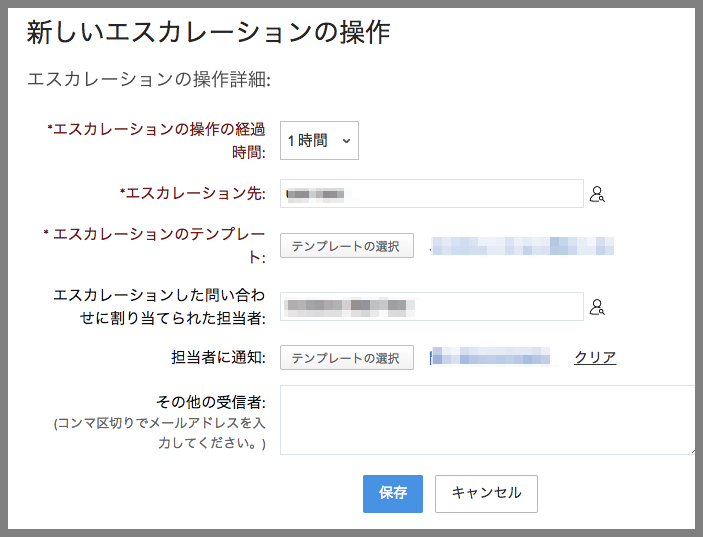Focus the assigned 担当者 text field

431,307
